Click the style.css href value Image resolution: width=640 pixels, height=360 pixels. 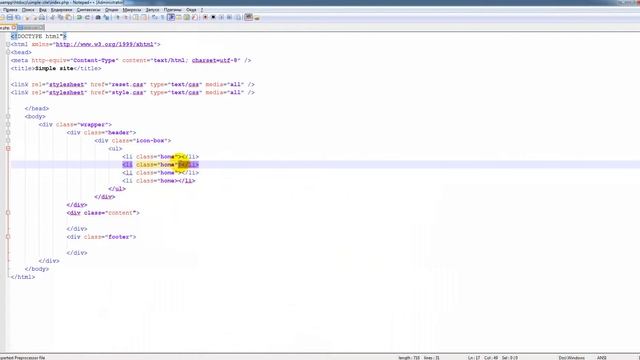pos(127,92)
